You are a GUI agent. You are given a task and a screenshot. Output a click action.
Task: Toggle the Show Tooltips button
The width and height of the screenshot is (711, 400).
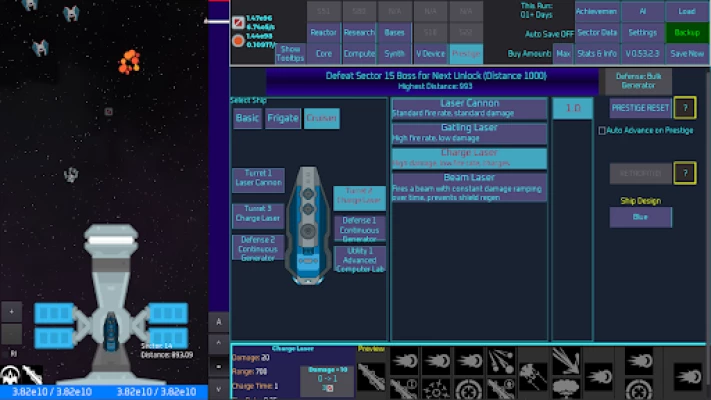[x=290, y=52]
